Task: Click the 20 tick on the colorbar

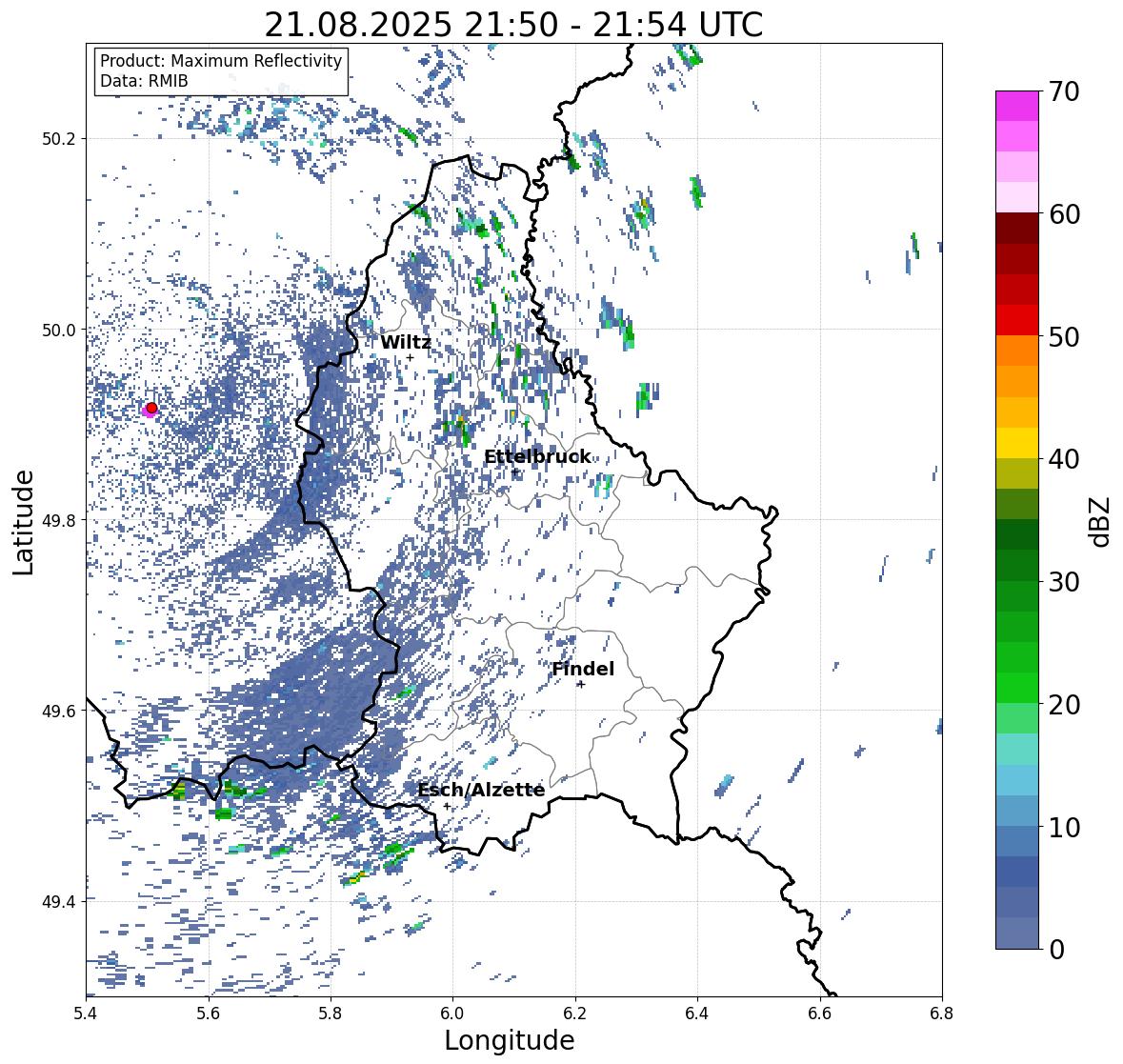Action: 1064,704
